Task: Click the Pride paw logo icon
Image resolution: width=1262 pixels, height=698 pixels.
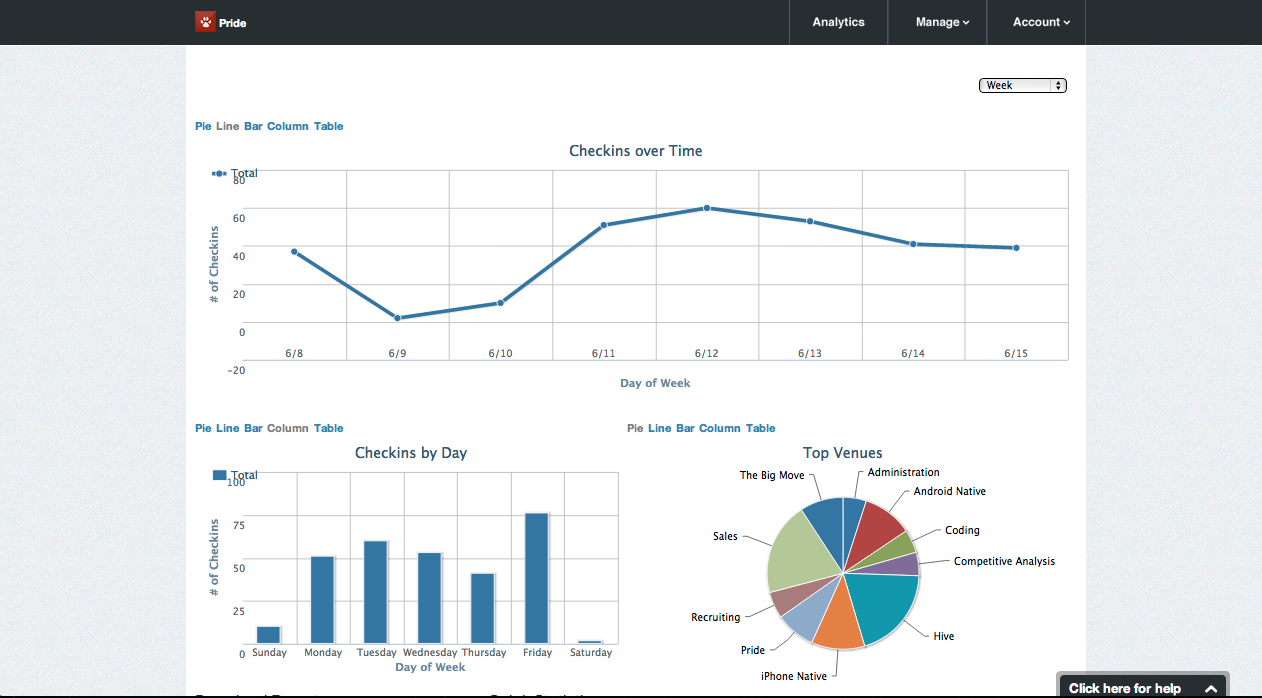Action: (205, 21)
